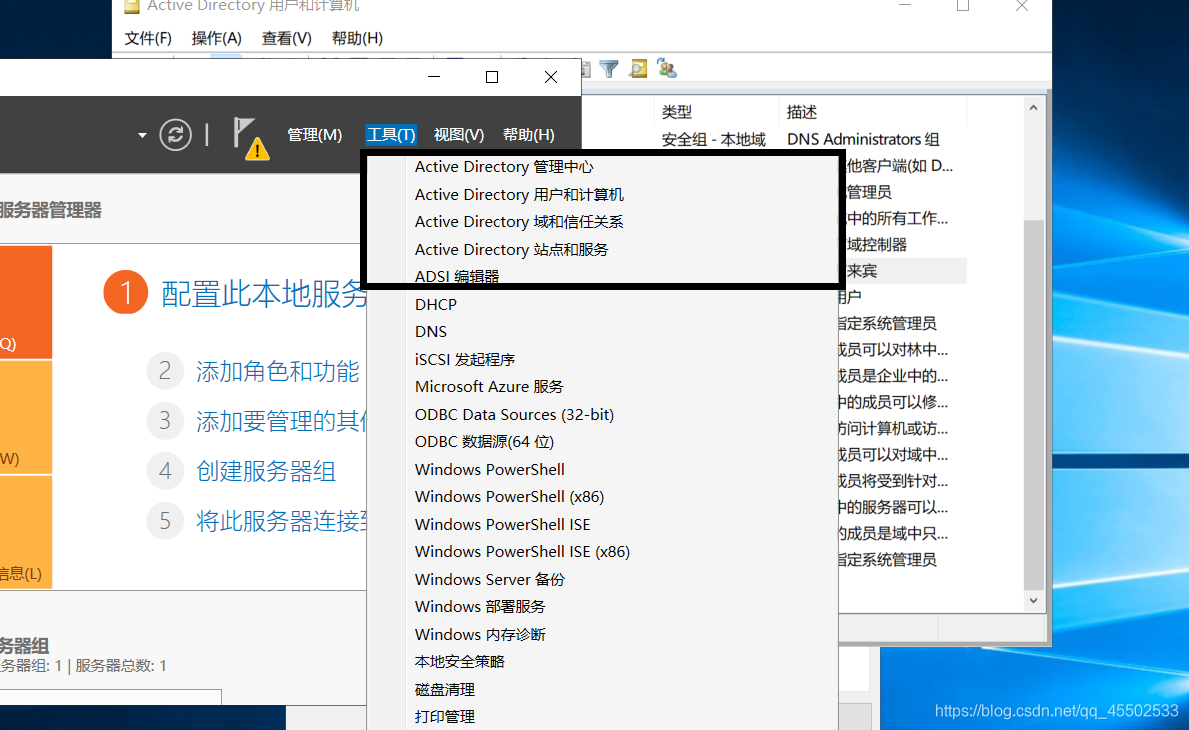Click 配置此本地服务器 link
The height and width of the screenshot is (730, 1189).
(x=263, y=293)
